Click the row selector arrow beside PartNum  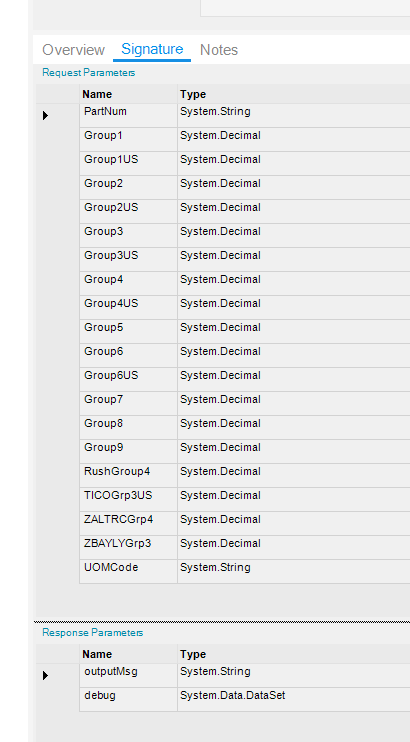click(45, 115)
